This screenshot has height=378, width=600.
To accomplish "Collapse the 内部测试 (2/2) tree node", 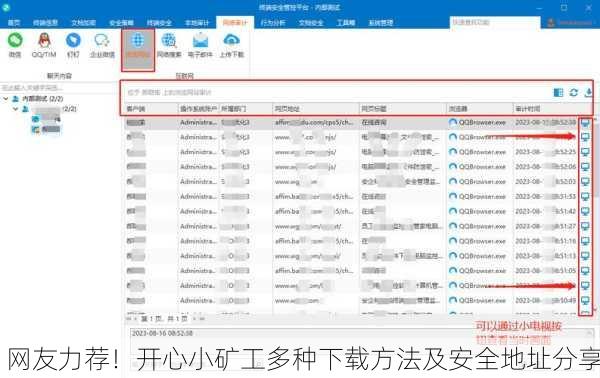I will tap(6, 99).
